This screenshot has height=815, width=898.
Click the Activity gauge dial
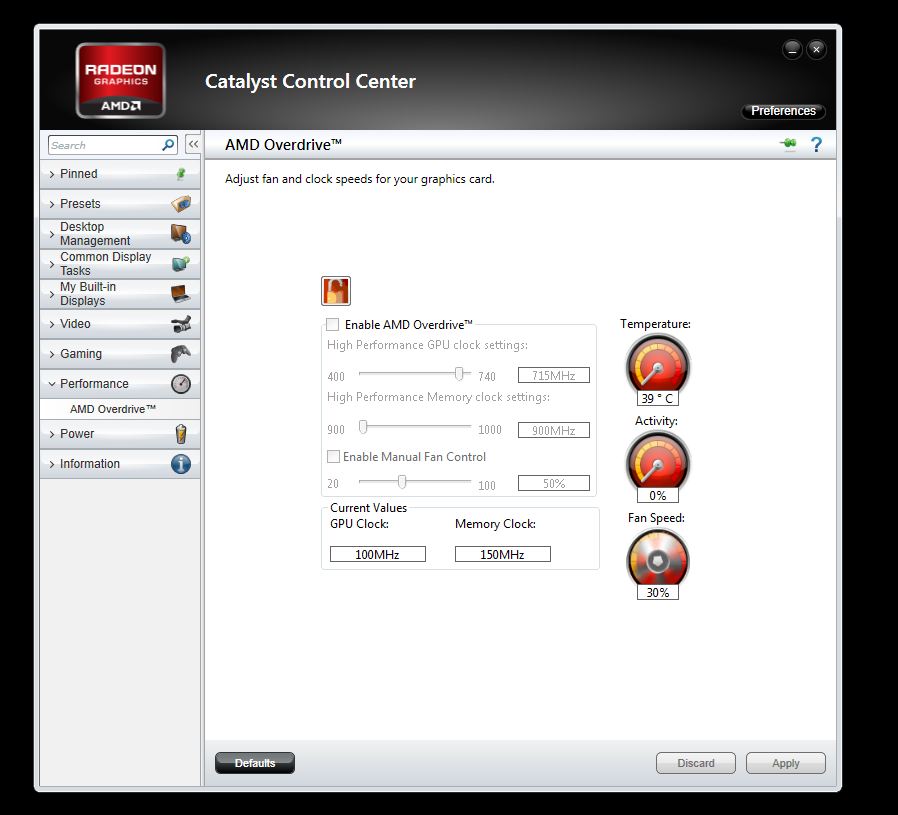coord(657,462)
